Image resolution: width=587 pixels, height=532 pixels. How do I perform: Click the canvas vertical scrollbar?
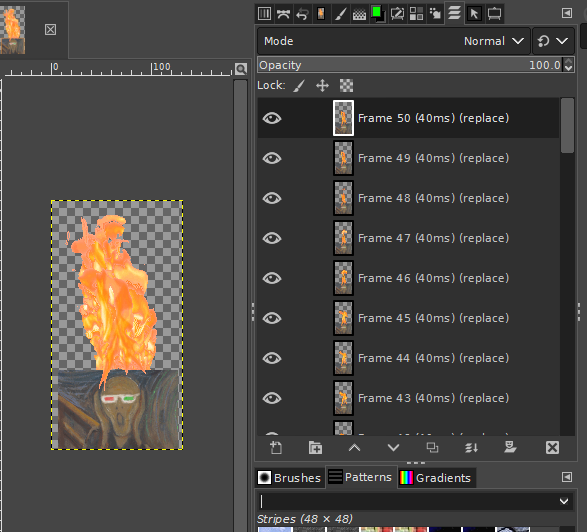pos(240,305)
